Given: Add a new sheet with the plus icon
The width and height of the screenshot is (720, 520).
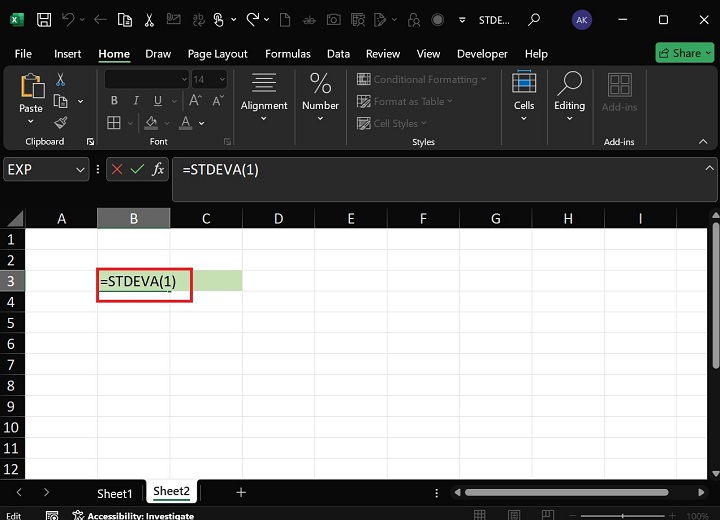Looking at the screenshot, I should point(241,492).
